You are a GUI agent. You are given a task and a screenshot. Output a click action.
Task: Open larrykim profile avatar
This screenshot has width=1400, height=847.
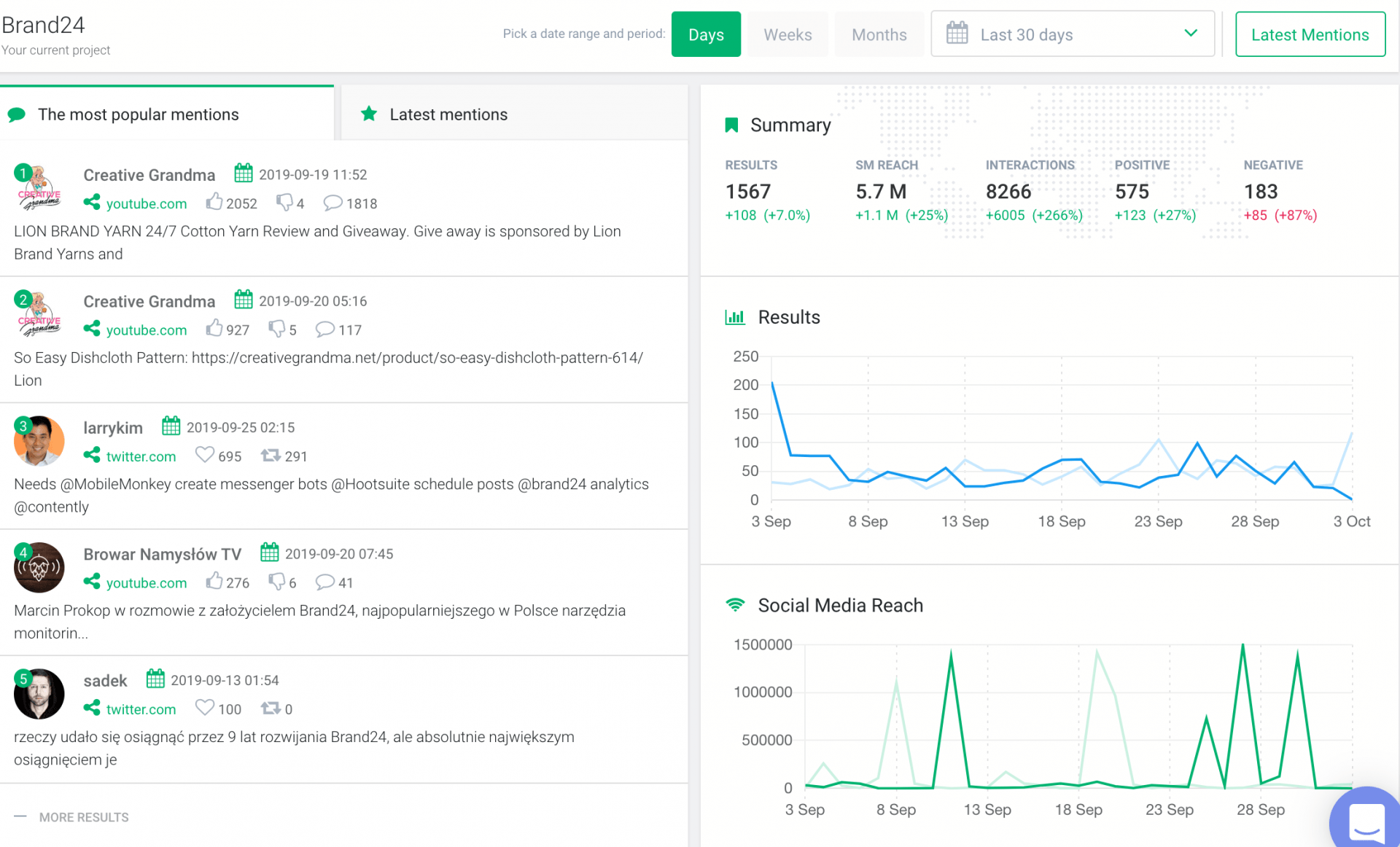39,440
